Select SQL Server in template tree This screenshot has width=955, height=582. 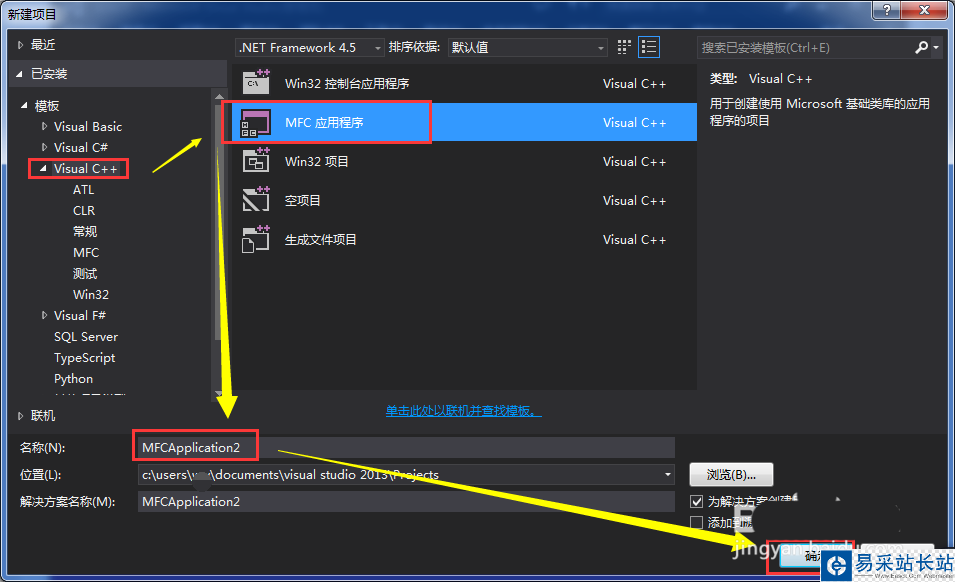point(86,337)
